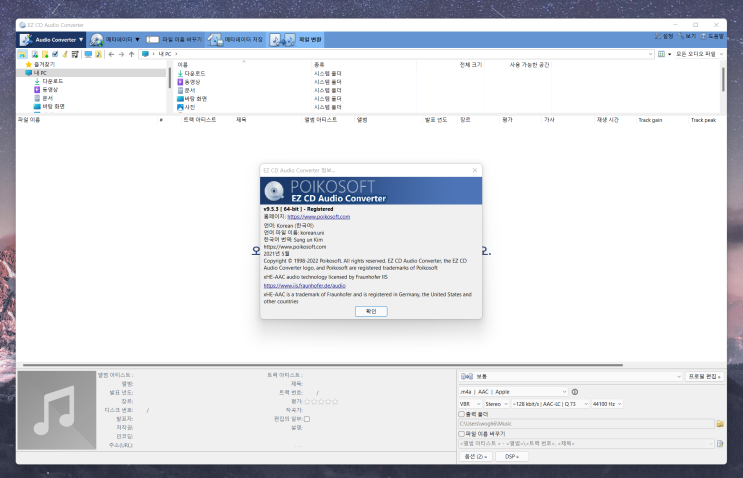Click the DSP button
Image resolution: width=743 pixels, height=478 pixels.
(512, 456)
